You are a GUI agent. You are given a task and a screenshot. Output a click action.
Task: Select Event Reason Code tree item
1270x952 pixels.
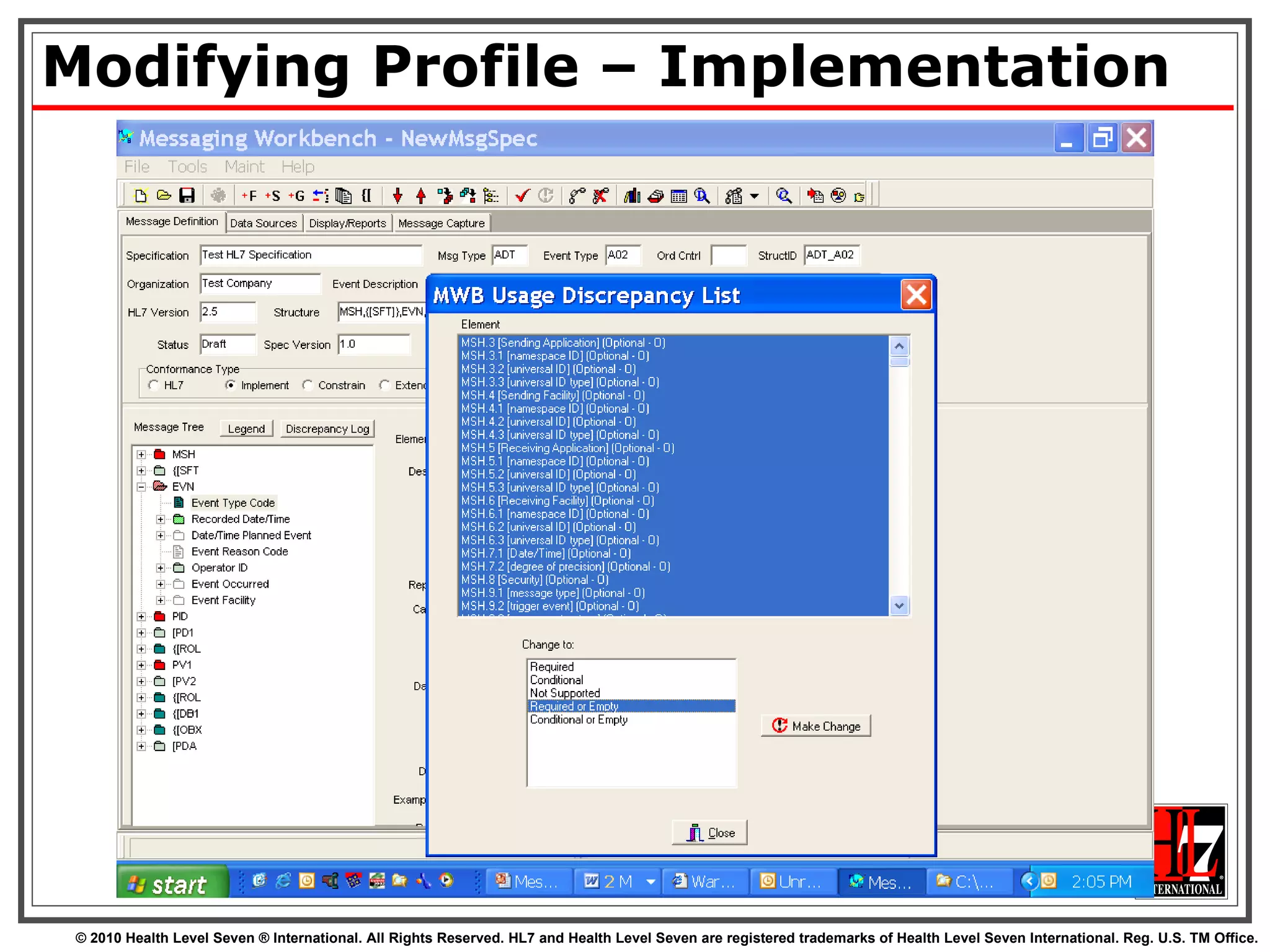coord(239,551)
